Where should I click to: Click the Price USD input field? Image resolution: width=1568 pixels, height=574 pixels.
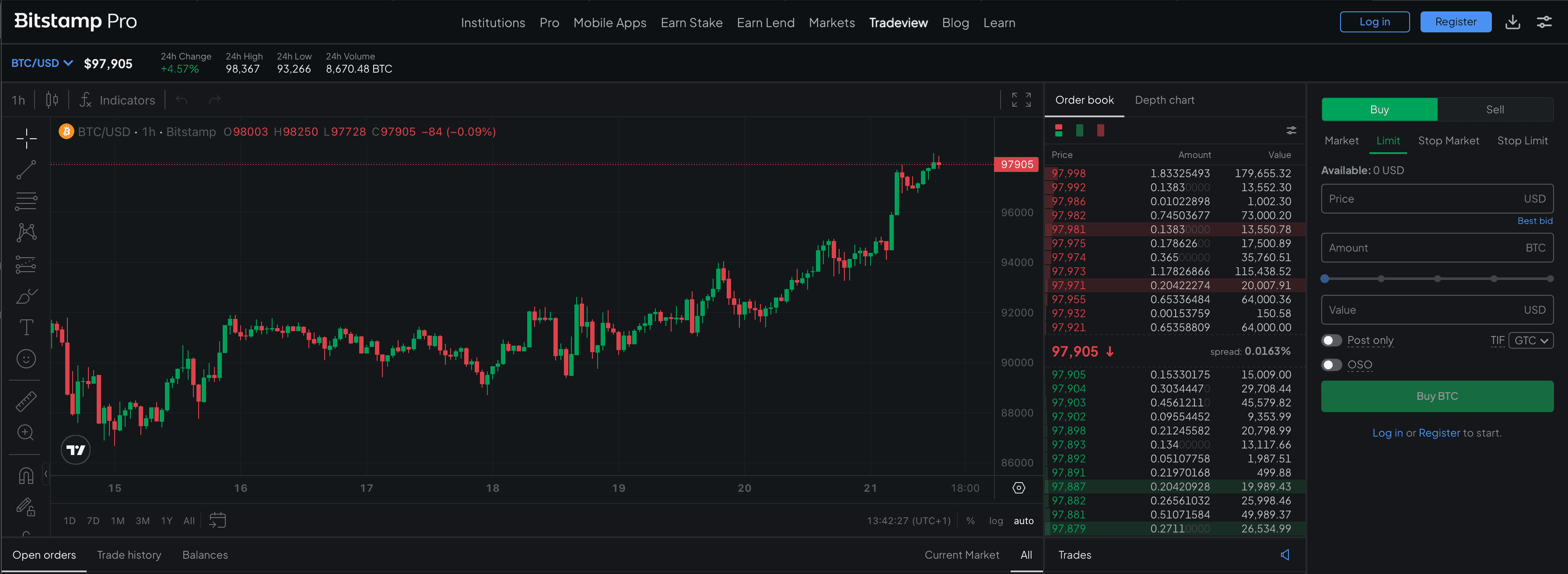(1424, 199)
